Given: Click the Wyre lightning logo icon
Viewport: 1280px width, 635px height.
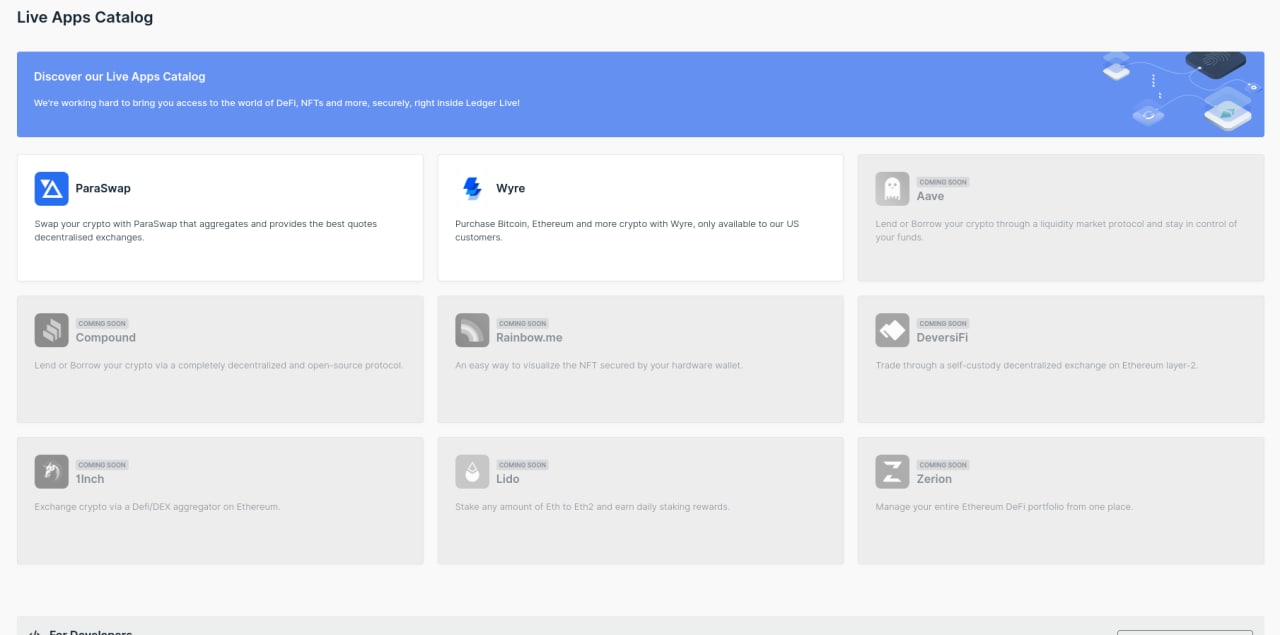Looking at the screenshot, I should 472,188.
